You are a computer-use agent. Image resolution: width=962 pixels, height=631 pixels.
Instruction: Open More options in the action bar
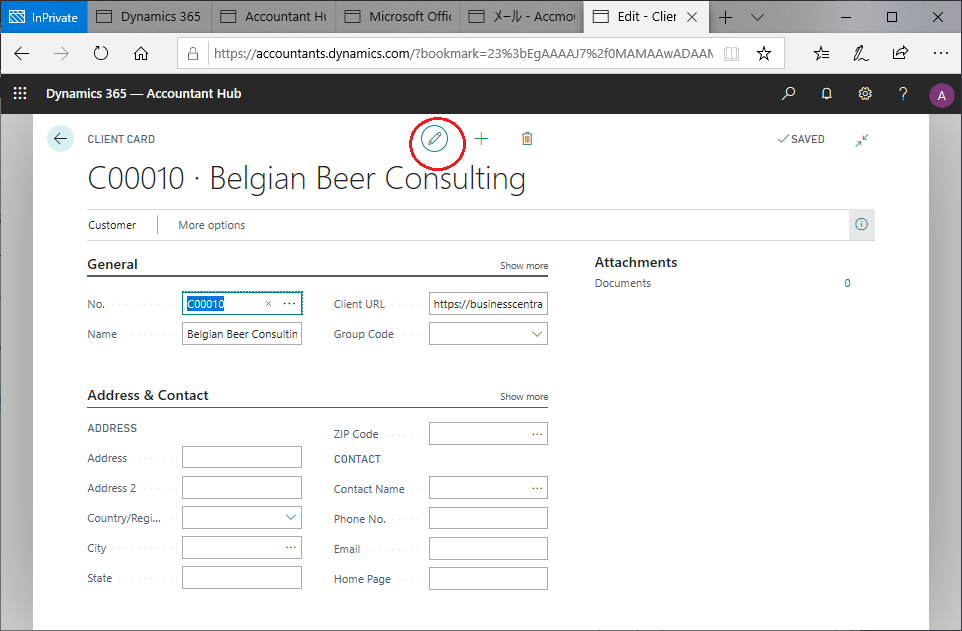(x=212, y=225)
